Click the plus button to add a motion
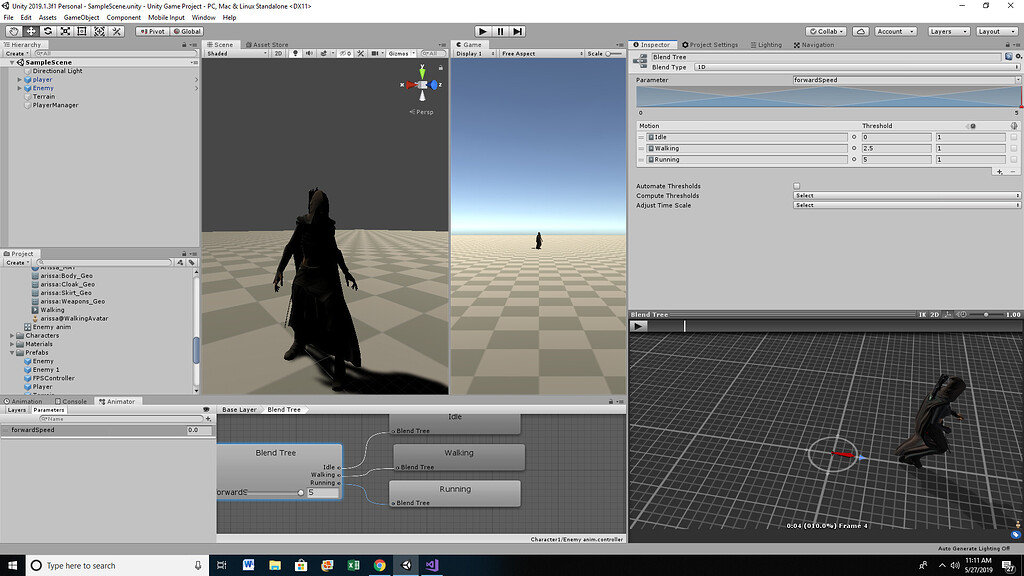Viewport: 1024px width, 576px height. [998, 170]
